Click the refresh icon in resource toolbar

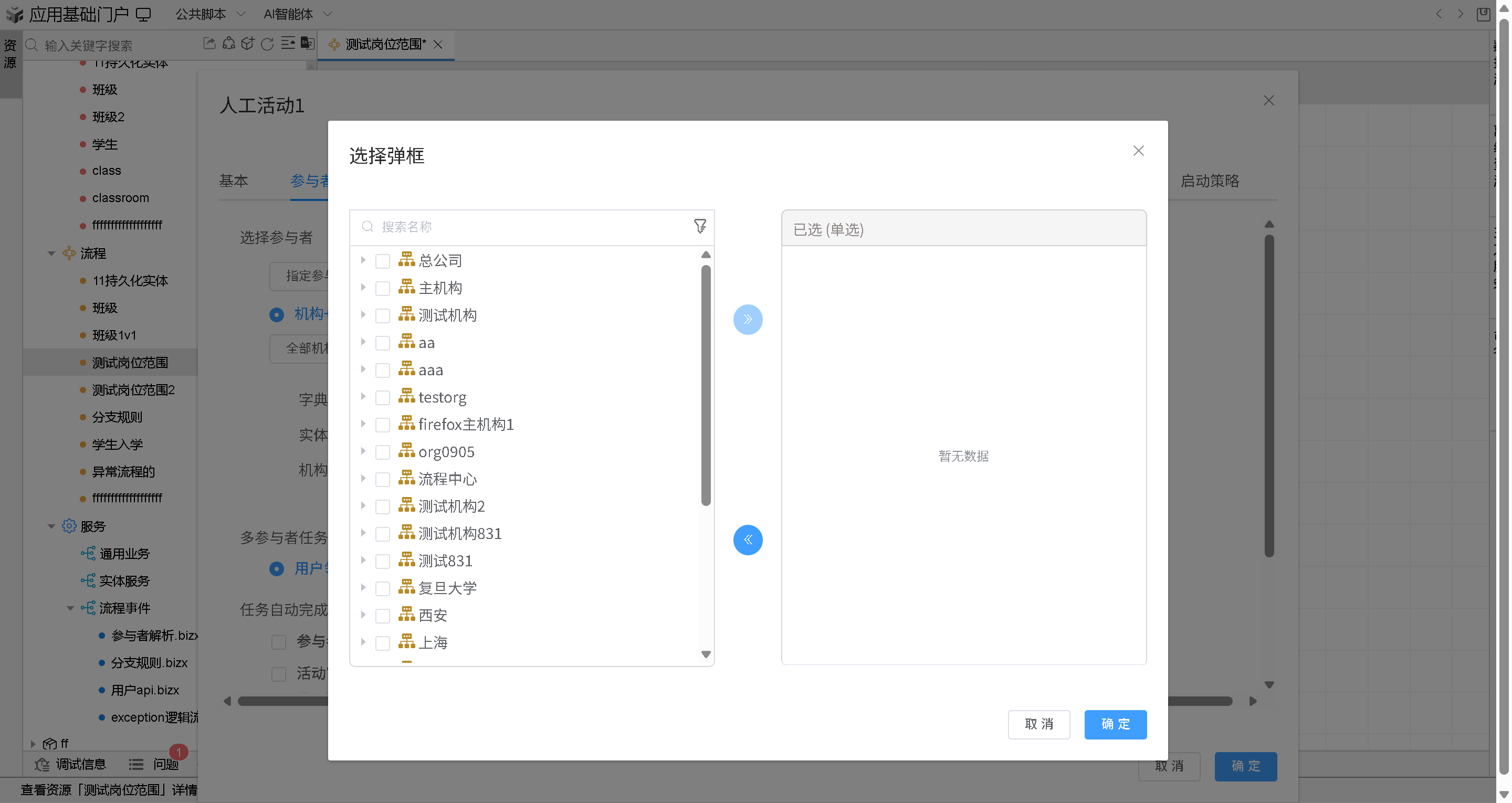267,44
